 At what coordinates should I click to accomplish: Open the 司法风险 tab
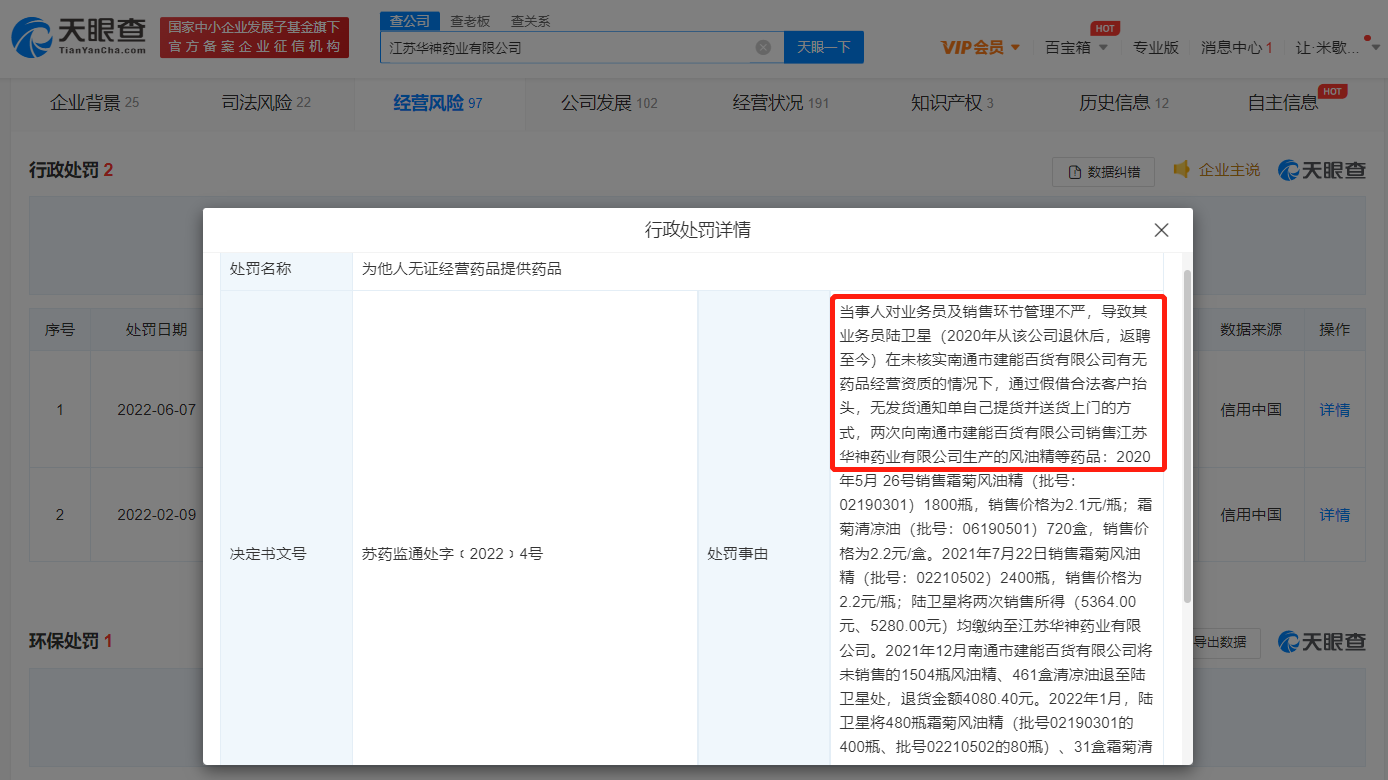coord(266,103)
